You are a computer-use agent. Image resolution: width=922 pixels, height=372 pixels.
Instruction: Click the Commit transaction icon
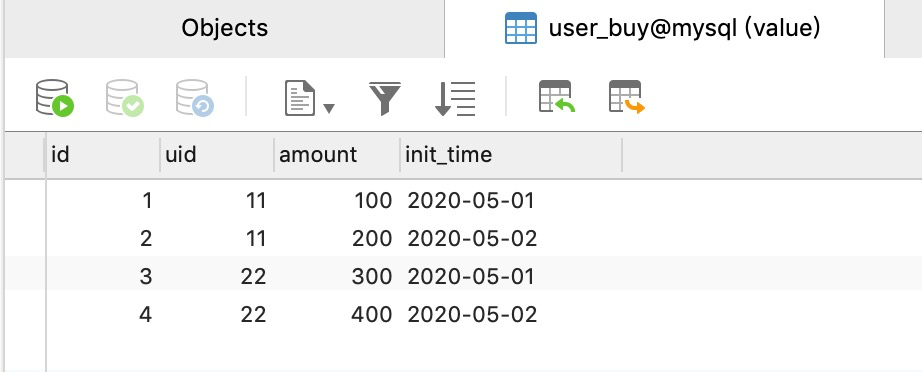tap(125, 98)
